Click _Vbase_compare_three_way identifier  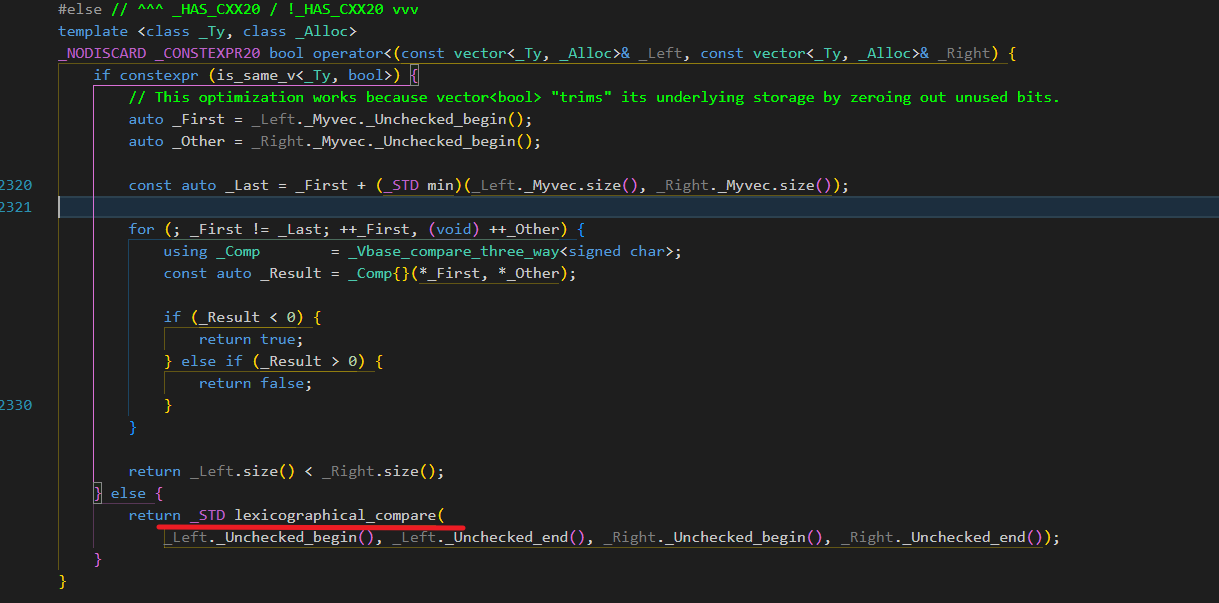(x=454, y=251)
